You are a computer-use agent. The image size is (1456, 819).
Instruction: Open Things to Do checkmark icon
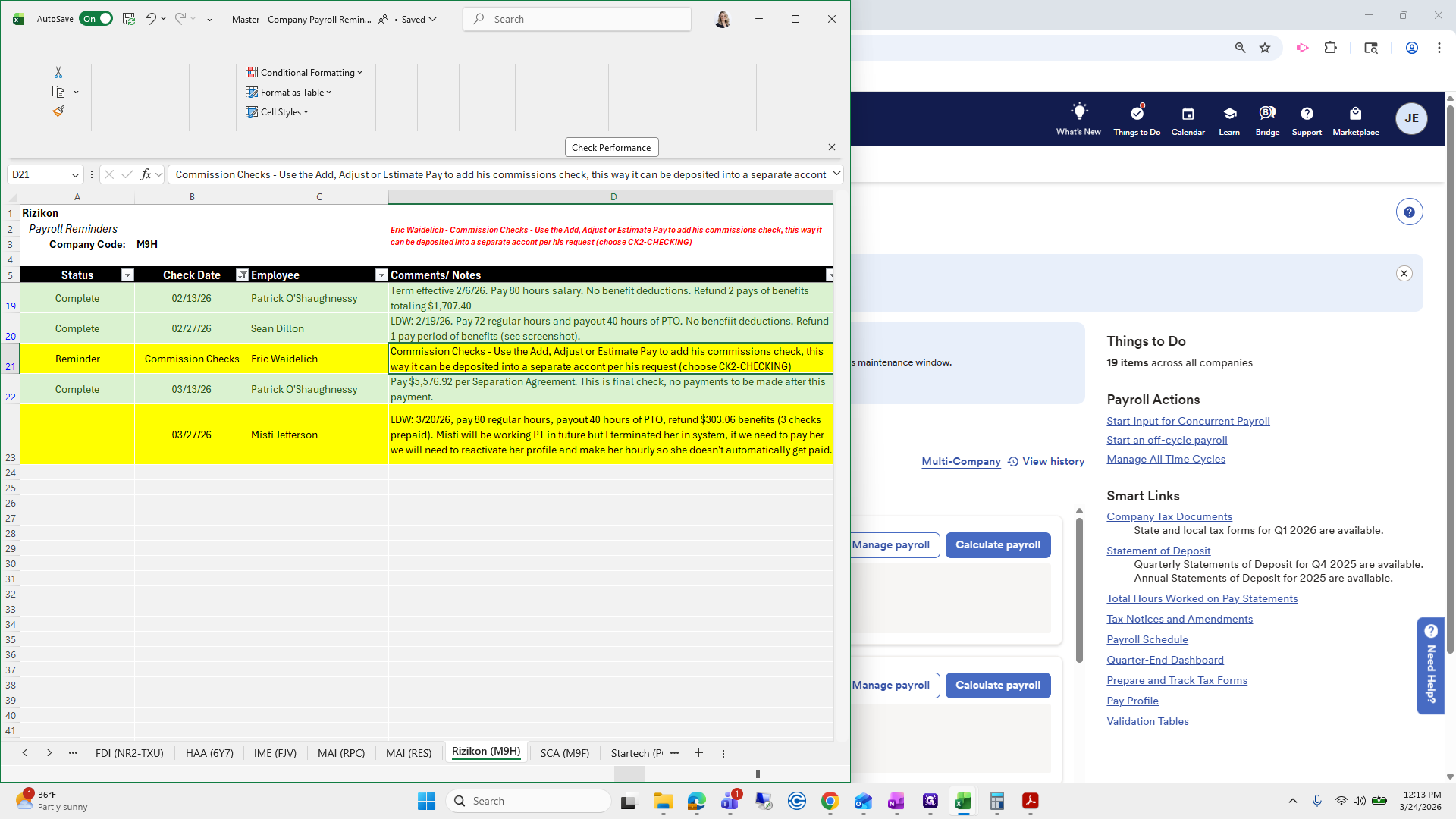(x=1137, y=114)
